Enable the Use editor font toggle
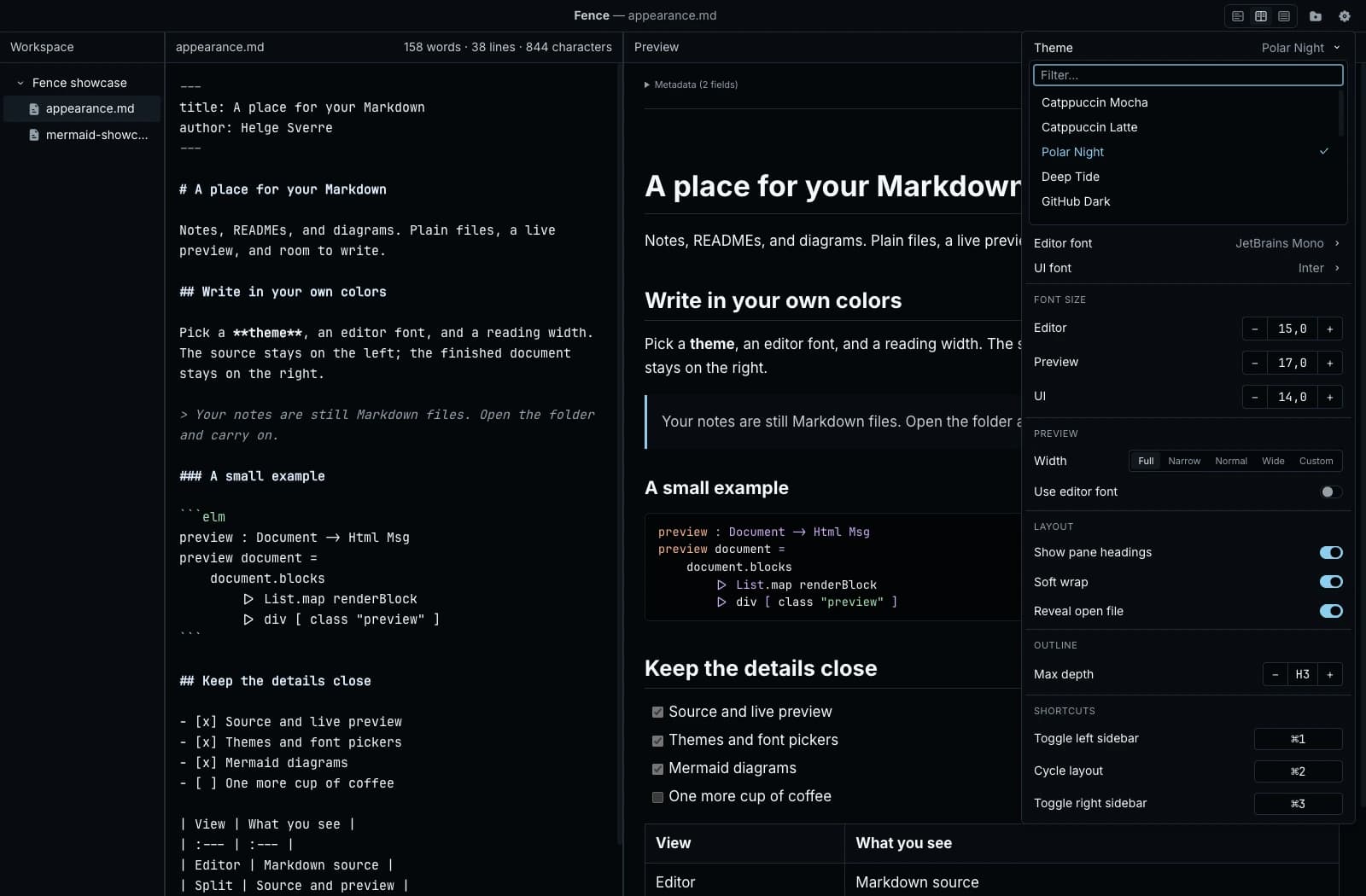Image resolution: width=1366 pixels, height=896 pixels. coord(1330,492)
